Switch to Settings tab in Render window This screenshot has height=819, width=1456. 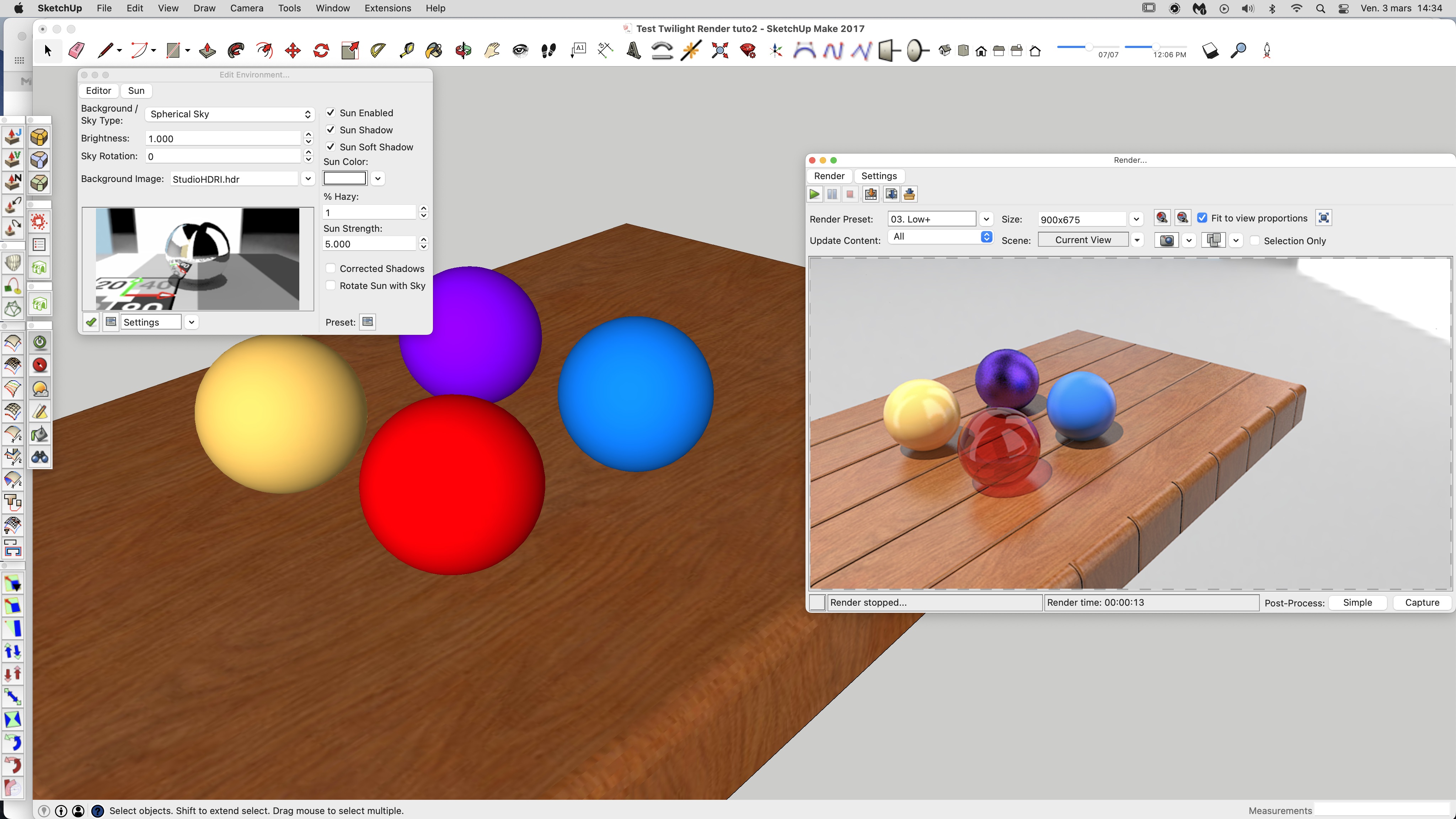pos(879,176)
